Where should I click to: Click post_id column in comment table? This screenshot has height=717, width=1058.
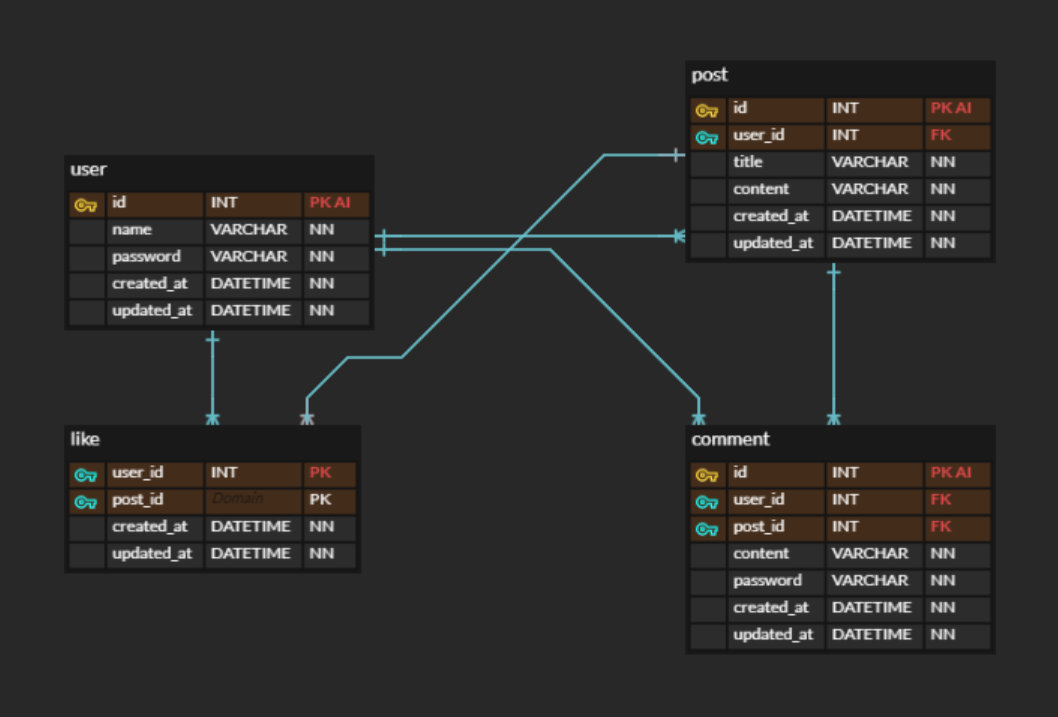click(759, 527)
